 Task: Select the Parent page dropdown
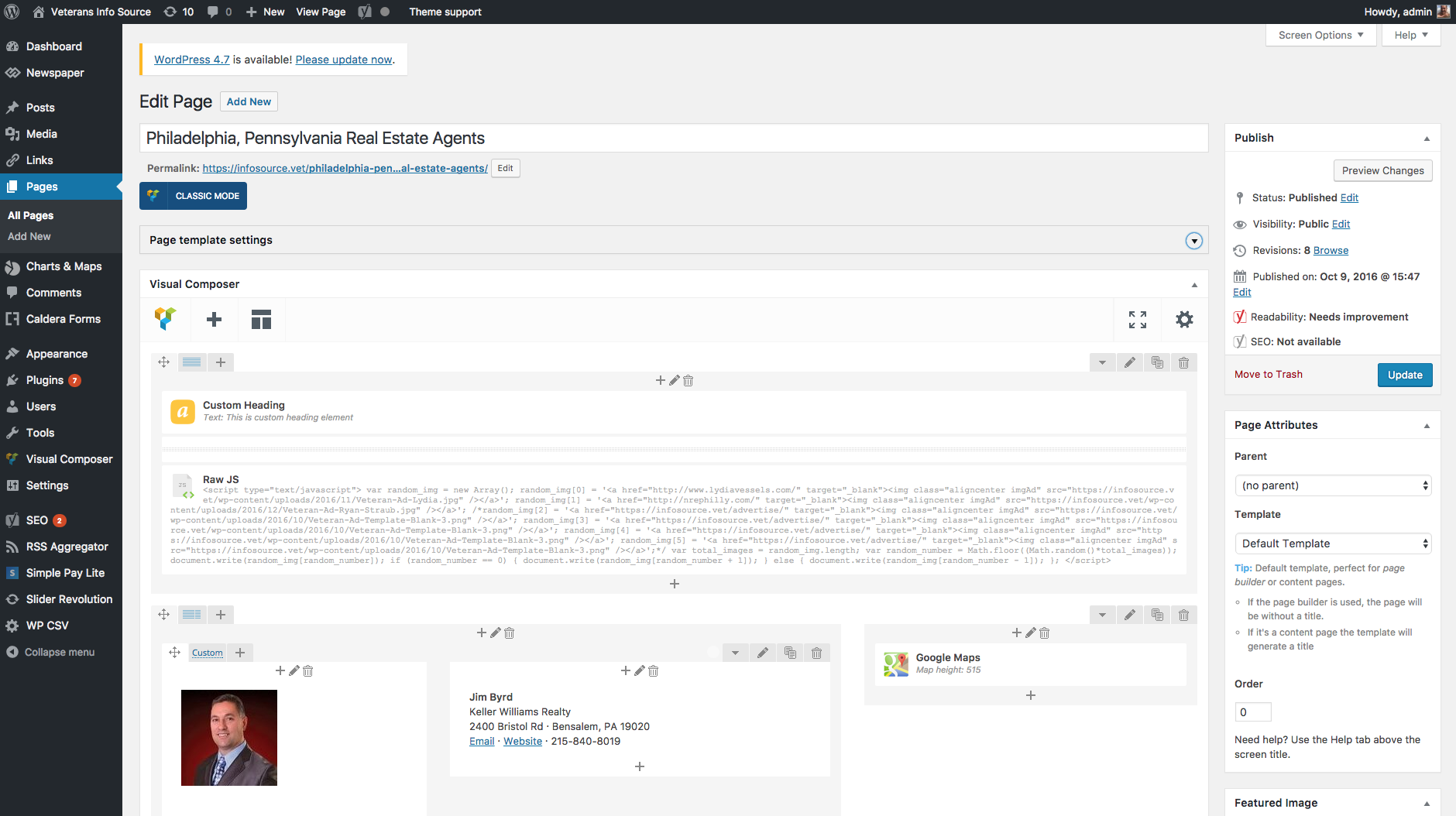coord(1332,485)
